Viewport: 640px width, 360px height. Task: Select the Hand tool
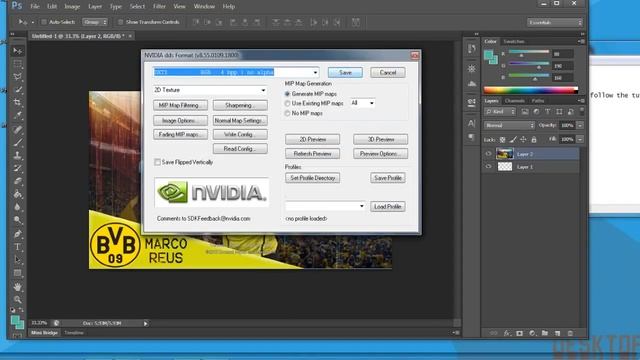[17, 287]
